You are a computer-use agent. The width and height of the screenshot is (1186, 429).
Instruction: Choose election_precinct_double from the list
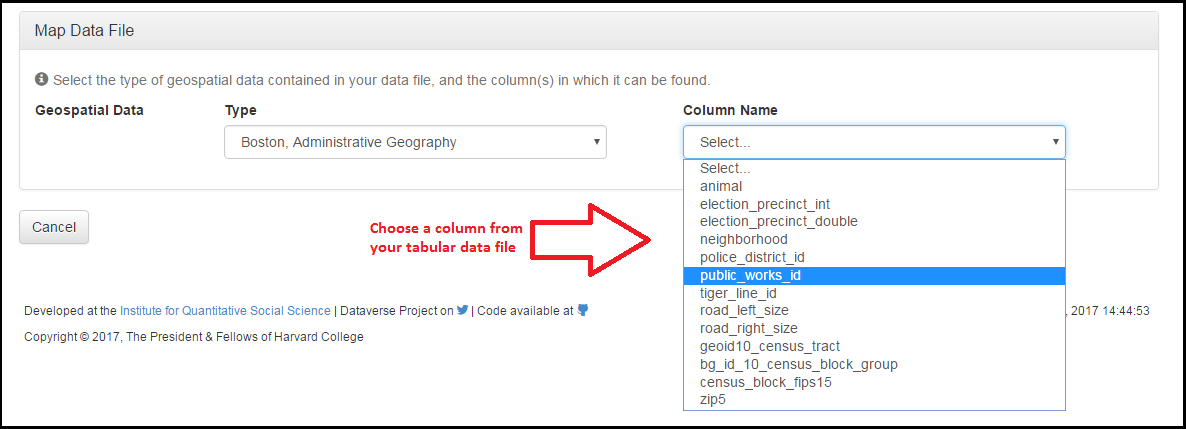(874, 222)
